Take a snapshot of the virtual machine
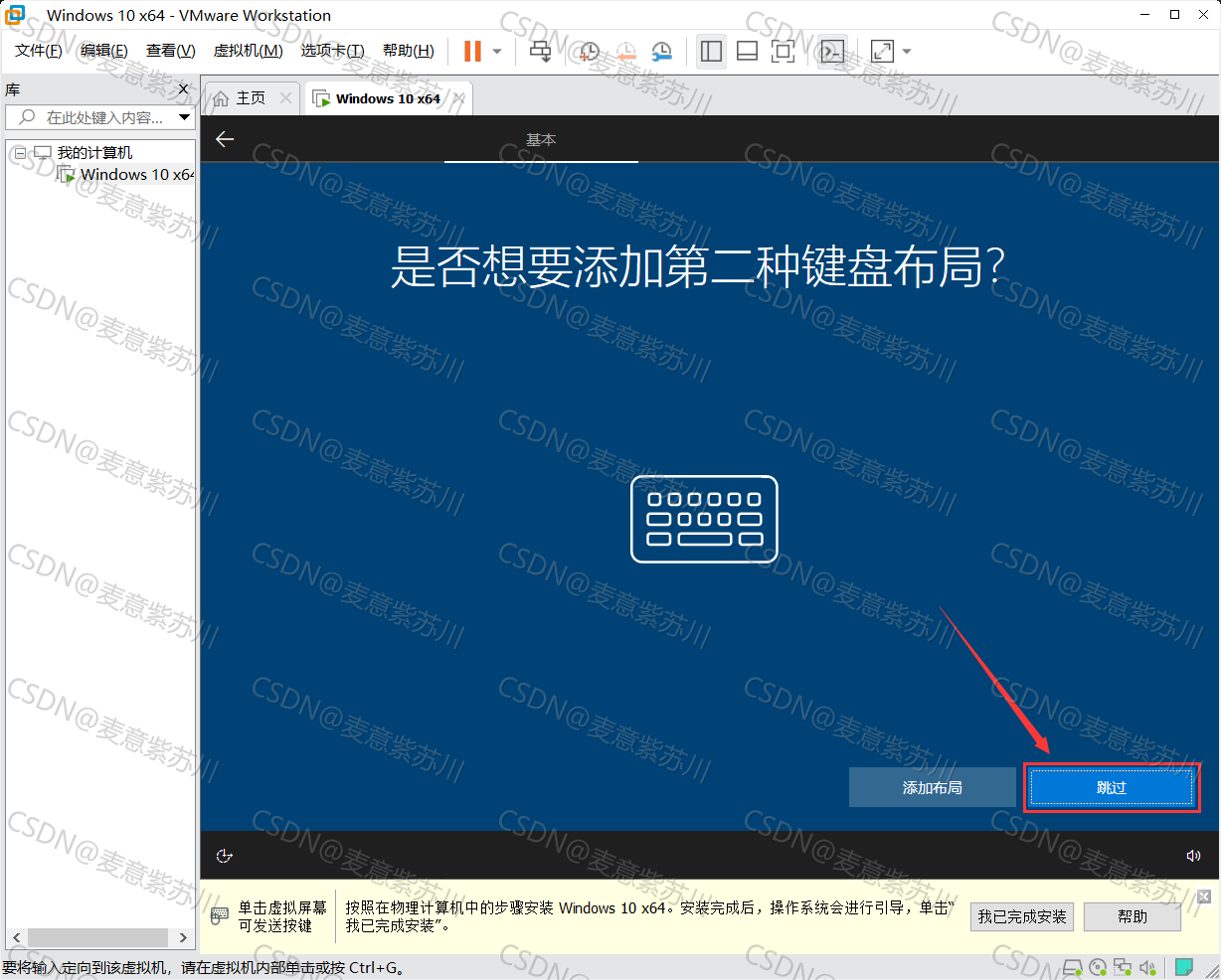 click(x=590, y=52)
